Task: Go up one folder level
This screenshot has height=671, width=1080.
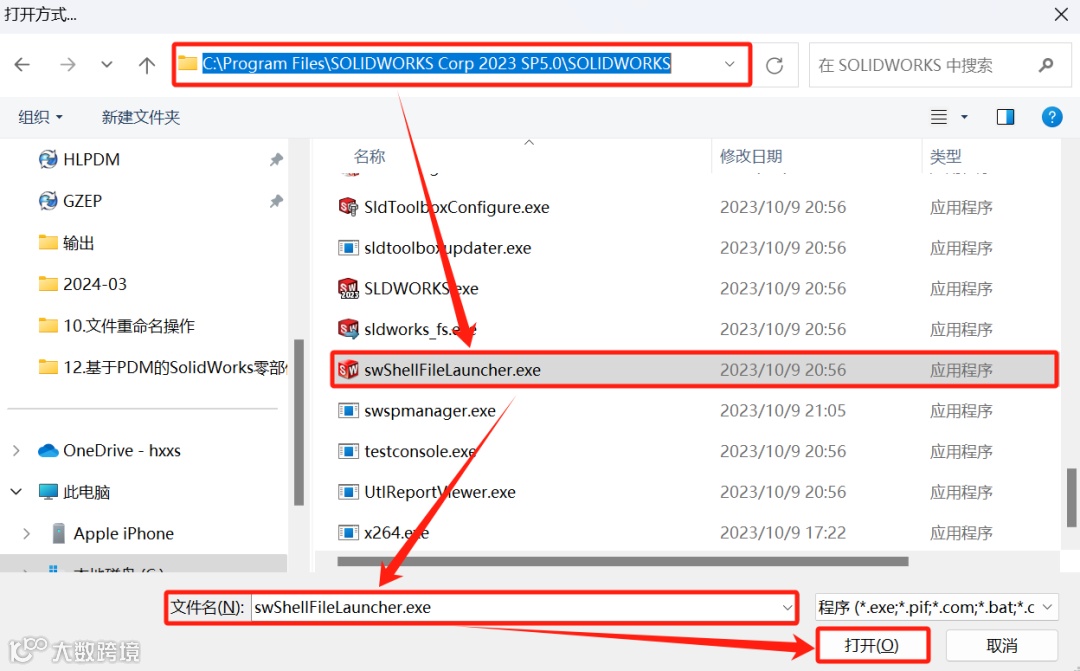Action: pos(147,65)
